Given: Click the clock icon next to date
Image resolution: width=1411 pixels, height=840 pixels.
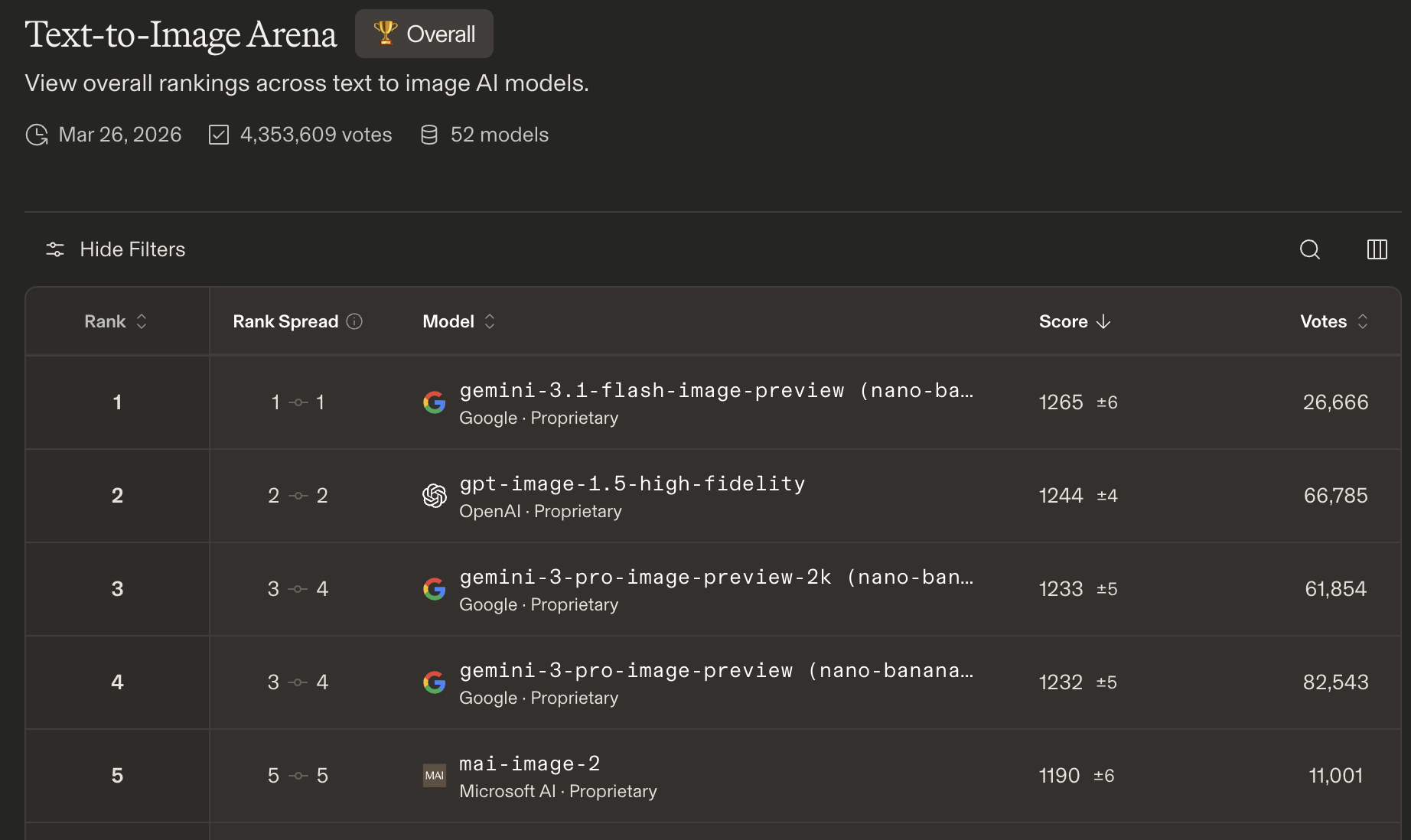Looking at the screenshot, I should [x=37, y=135].
